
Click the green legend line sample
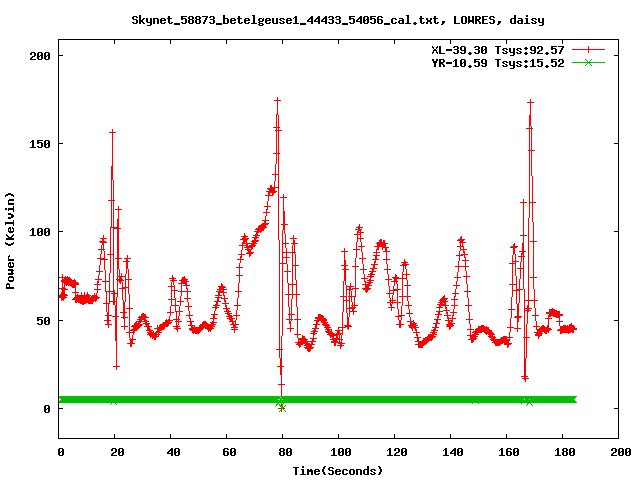tap(588, 62)
